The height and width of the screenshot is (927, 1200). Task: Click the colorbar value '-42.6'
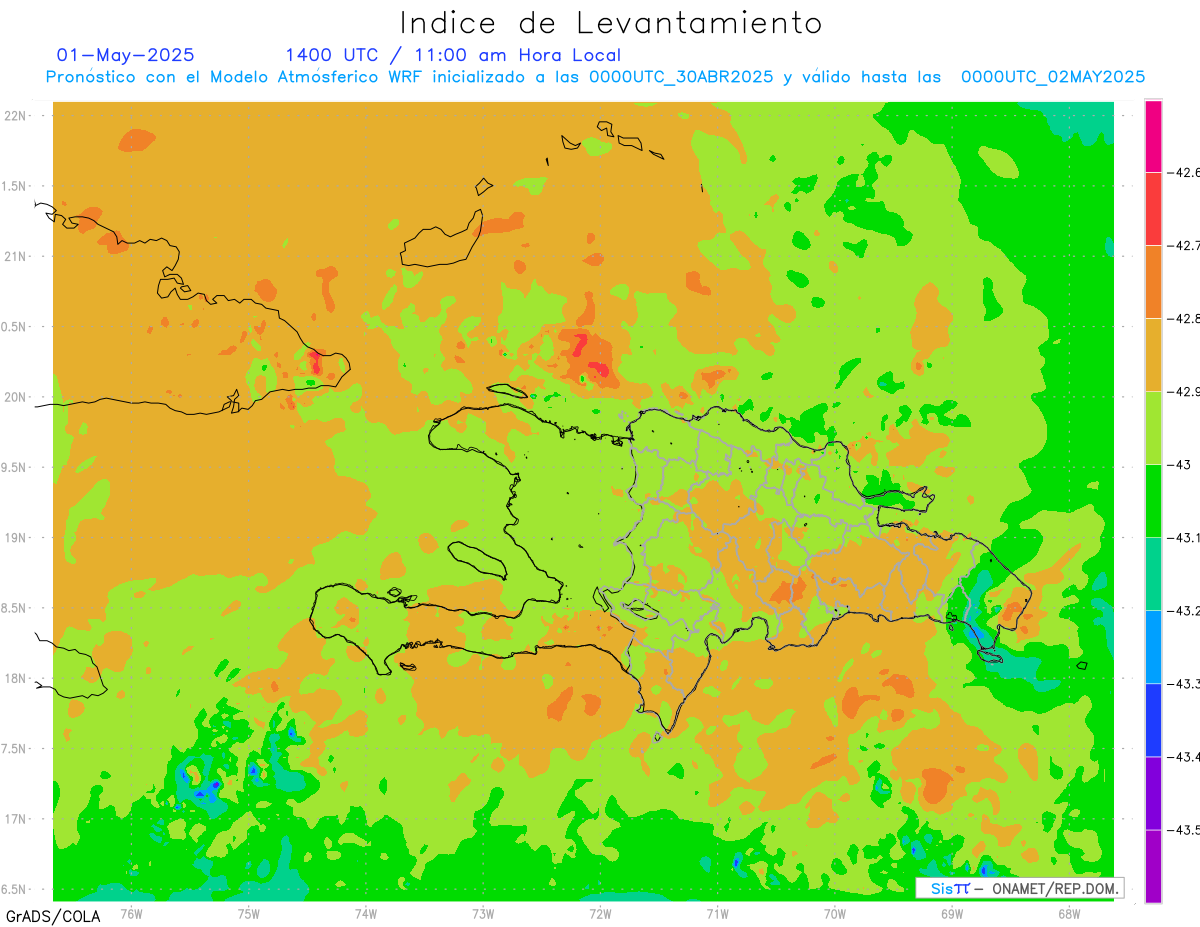pyautogui.click(x=1184, y=172)
